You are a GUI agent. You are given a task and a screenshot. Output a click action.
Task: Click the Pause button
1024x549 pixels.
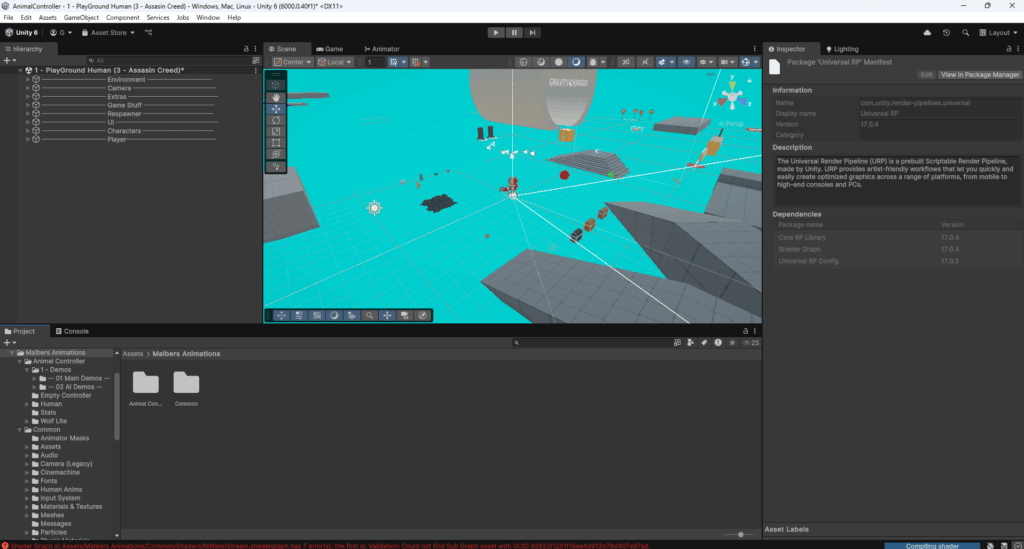tap(514, 33)
